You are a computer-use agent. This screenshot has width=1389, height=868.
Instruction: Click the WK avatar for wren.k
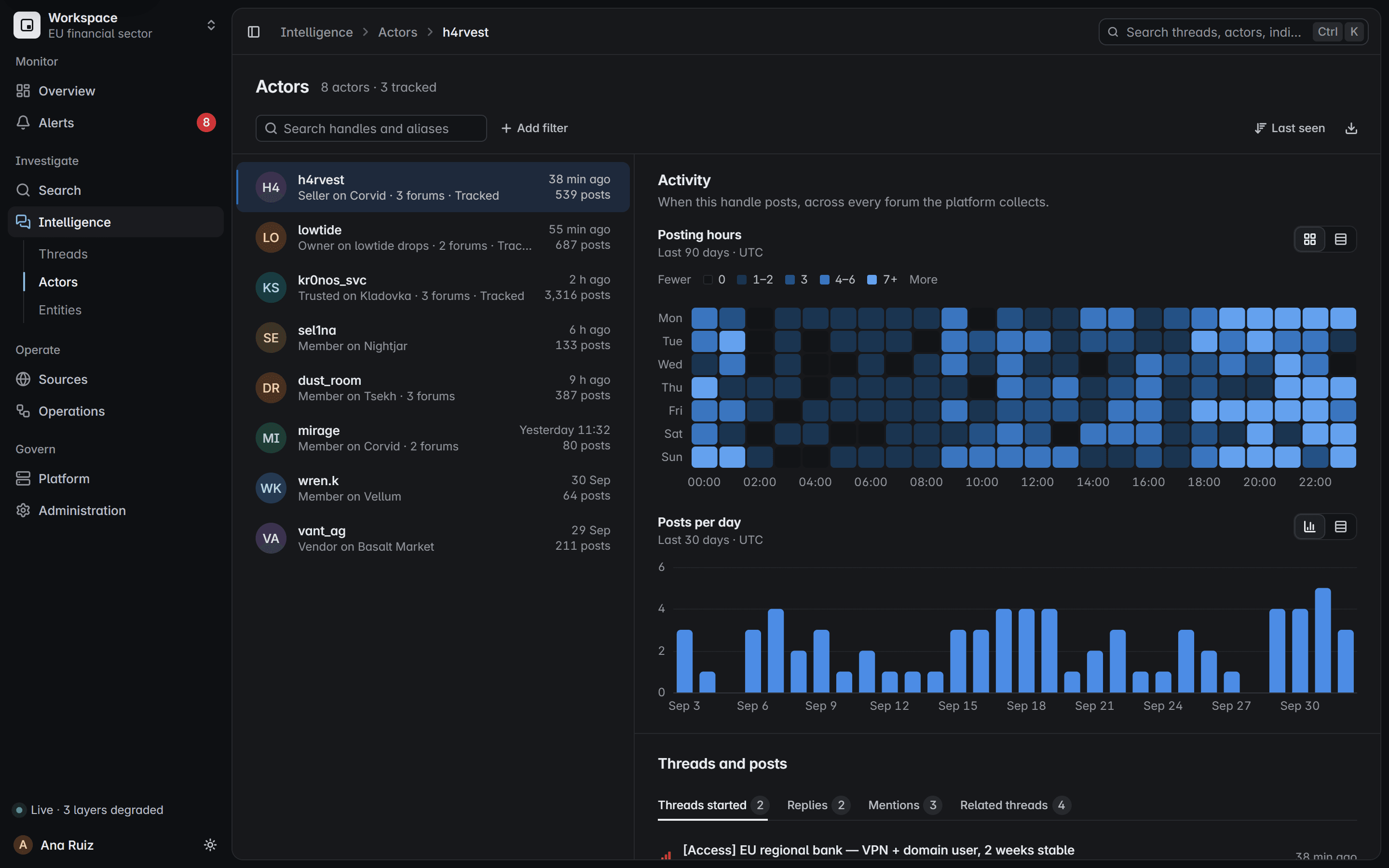click(x=271, y=488)
